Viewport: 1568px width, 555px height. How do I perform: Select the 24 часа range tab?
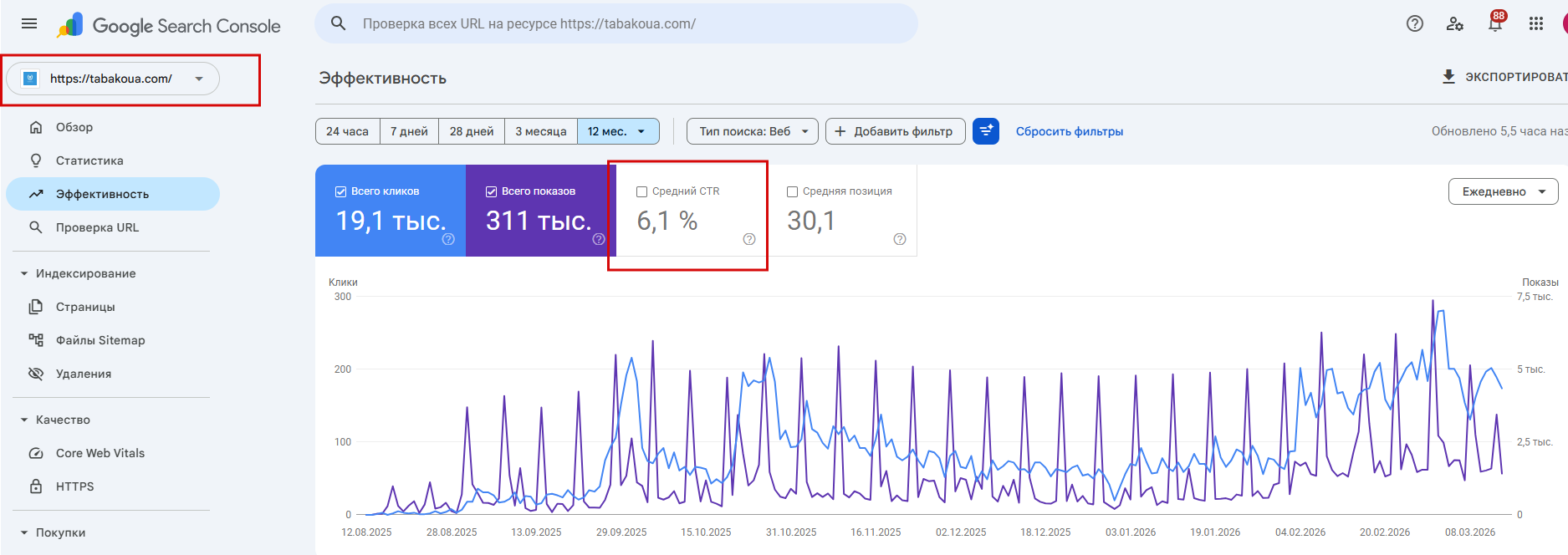pyautogui.click(x=347, y=131)
